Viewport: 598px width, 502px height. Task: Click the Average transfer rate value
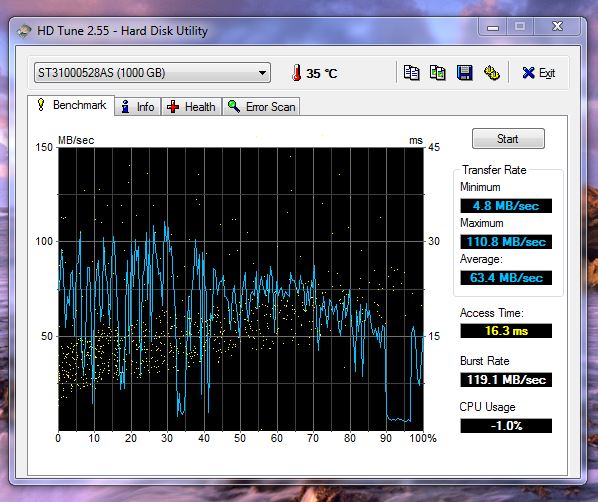(x=506, y=278)
